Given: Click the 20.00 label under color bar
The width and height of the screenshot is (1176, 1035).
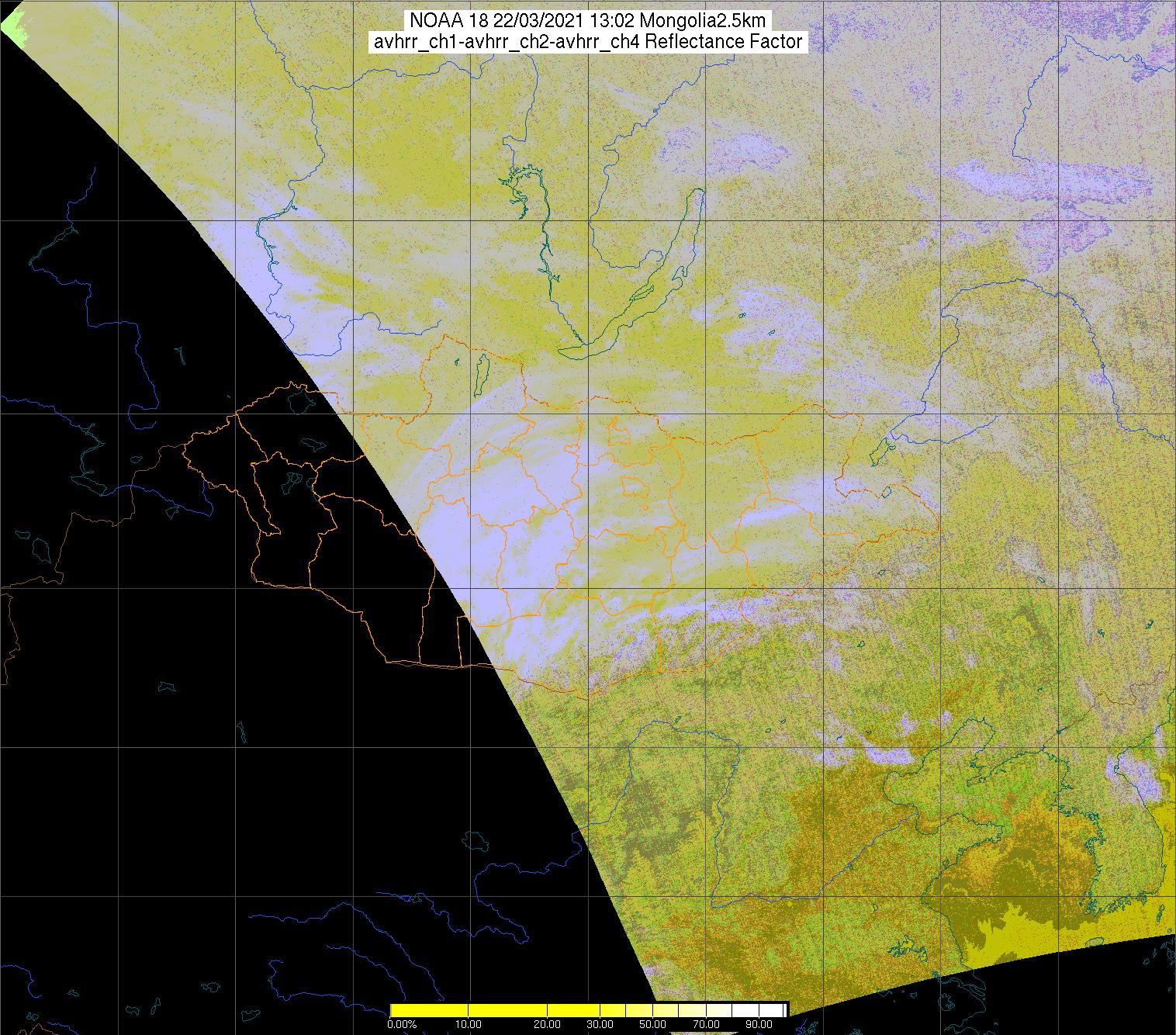Looking at the screenshot, I should pyautogui.click(x=547, y=1024).
